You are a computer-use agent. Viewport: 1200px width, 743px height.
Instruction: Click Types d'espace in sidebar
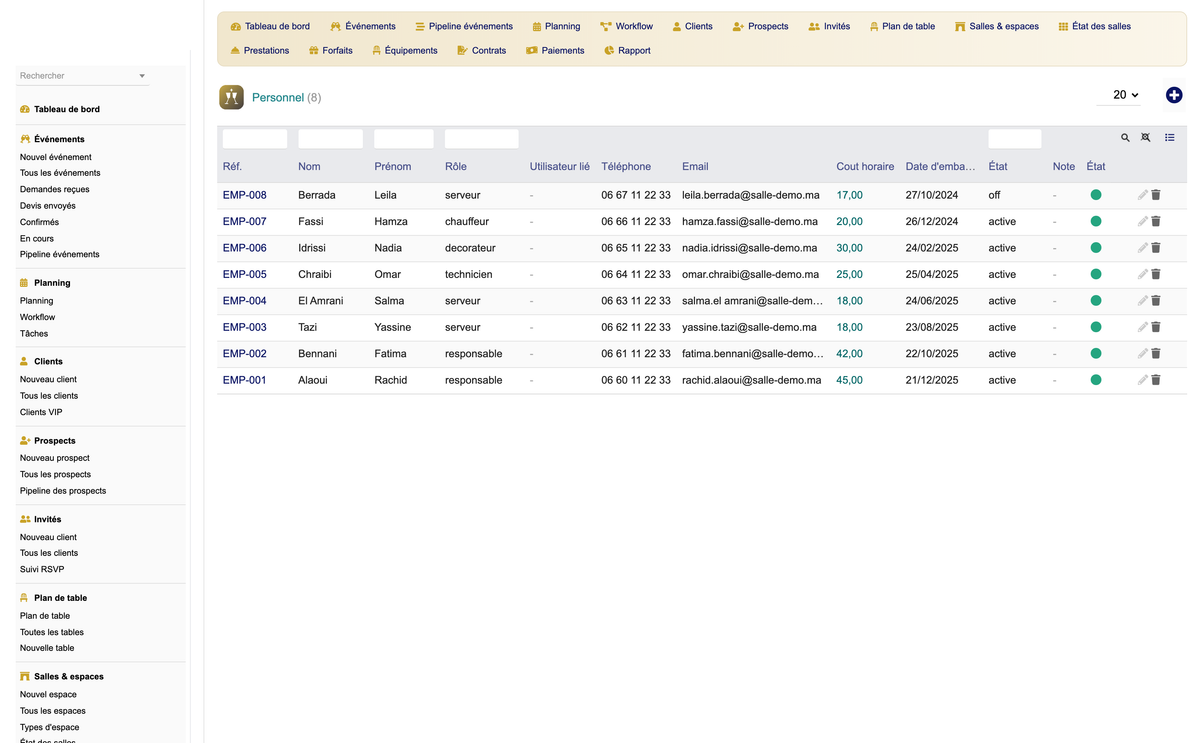tap(50, 727)
